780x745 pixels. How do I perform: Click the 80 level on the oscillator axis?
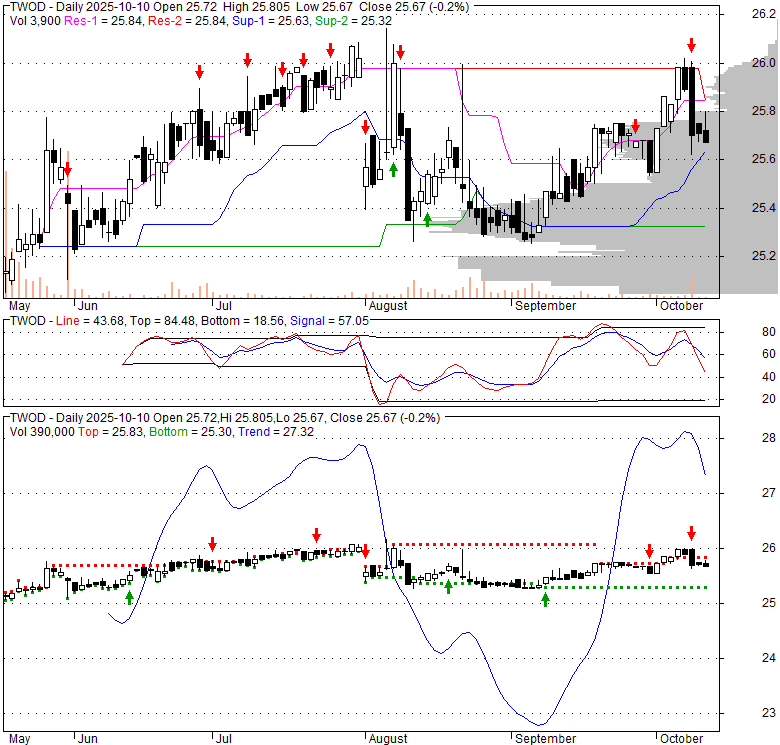[769, 332]
